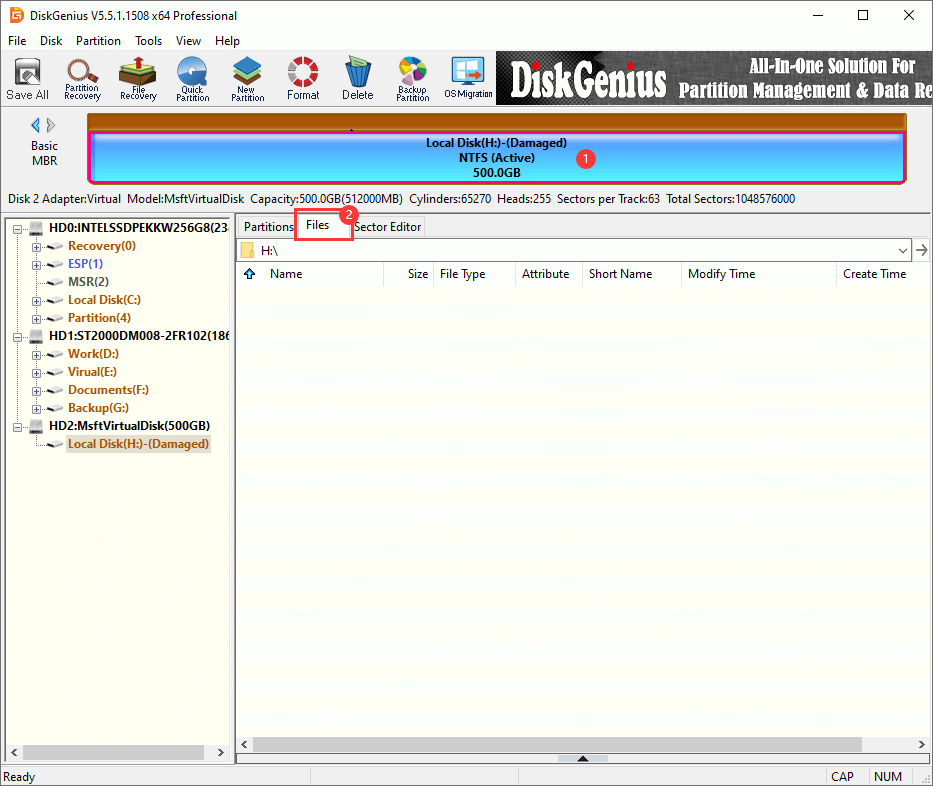Click the go arrow beside path box
Viewport: 933px width, 786px height.
click(x=921, y=250)
